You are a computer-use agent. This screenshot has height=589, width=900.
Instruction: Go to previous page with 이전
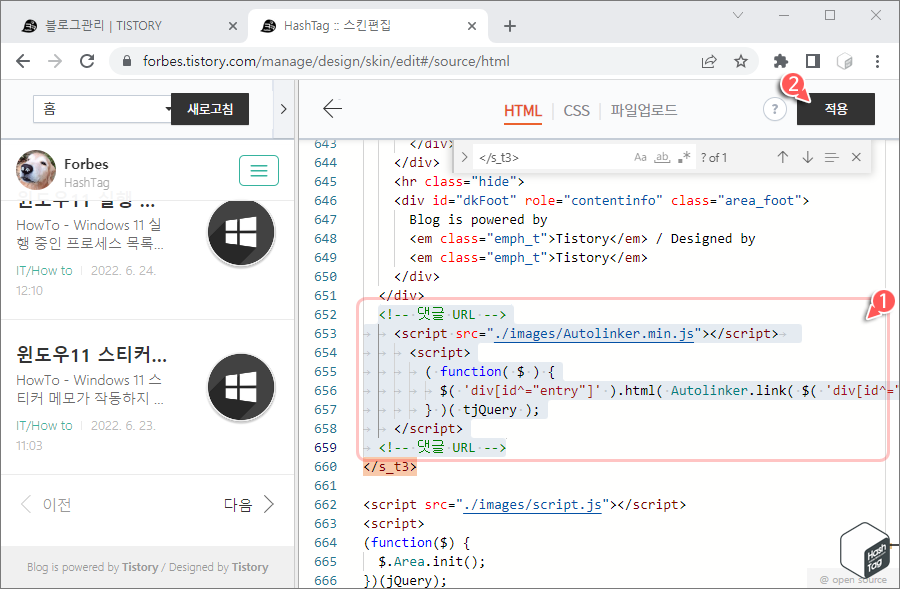(x=46, y=505)
